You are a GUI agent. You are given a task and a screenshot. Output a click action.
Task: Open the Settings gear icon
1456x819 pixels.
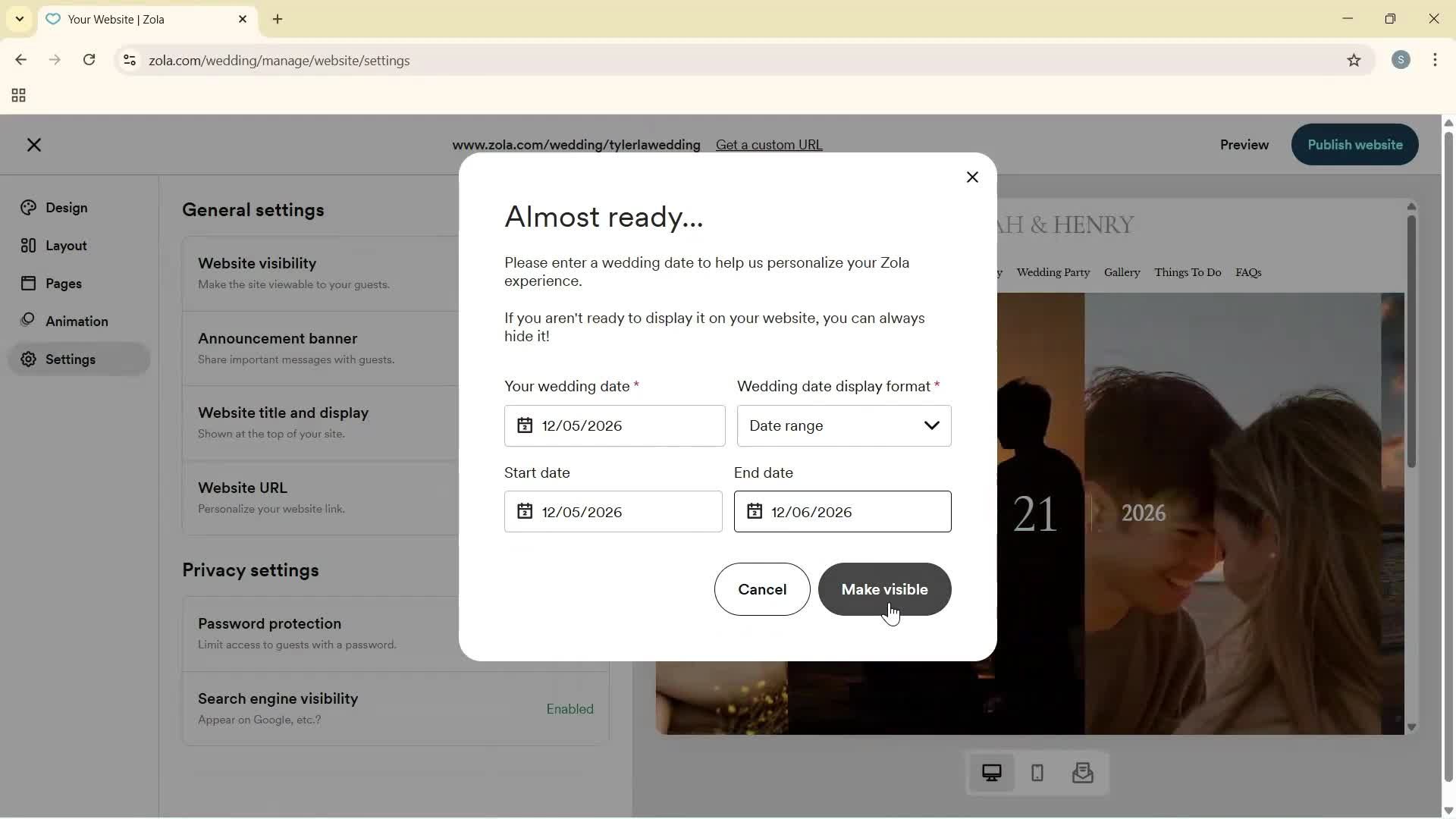pyautogui.click(x=27, y=359)
